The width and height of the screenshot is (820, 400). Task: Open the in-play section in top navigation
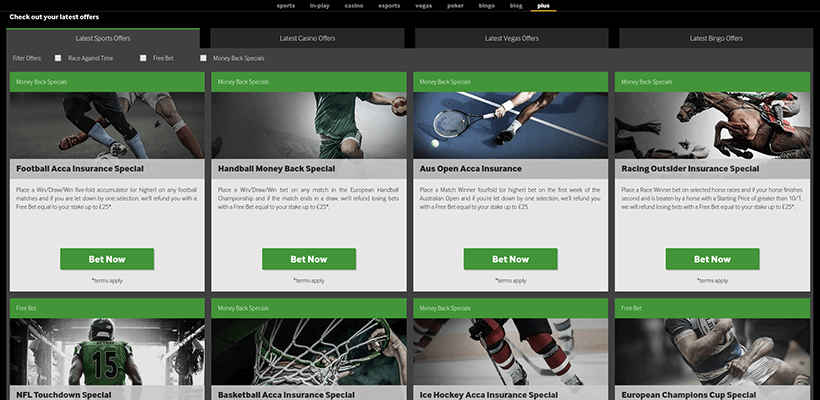point(320,6)
